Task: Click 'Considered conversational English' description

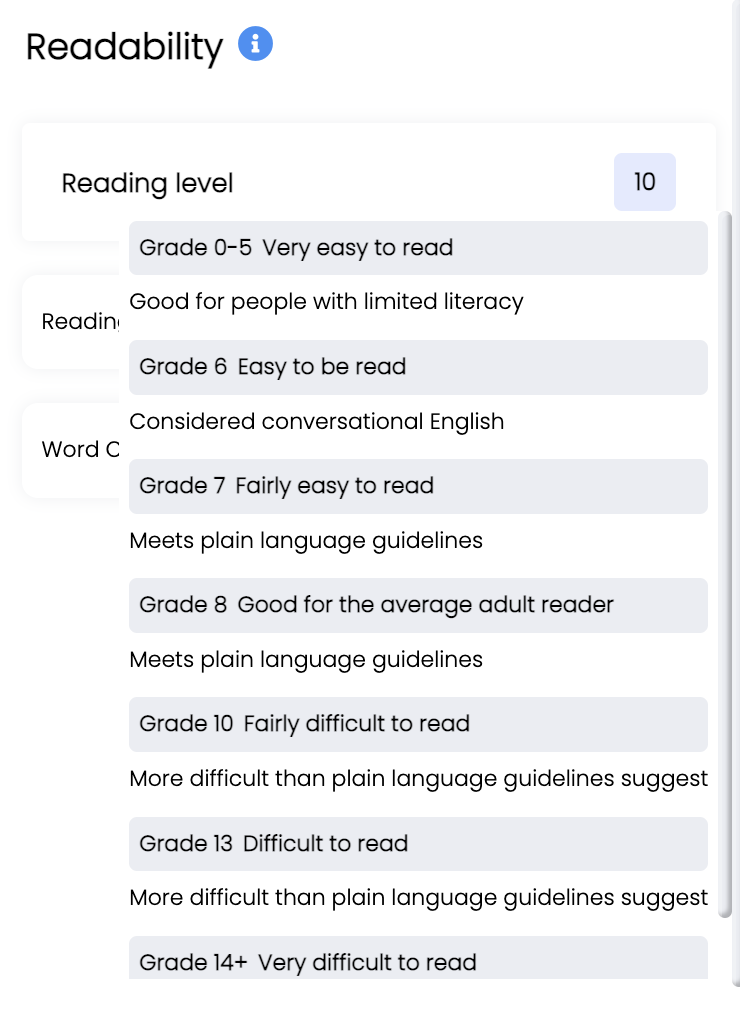Action: click(317, 421)
